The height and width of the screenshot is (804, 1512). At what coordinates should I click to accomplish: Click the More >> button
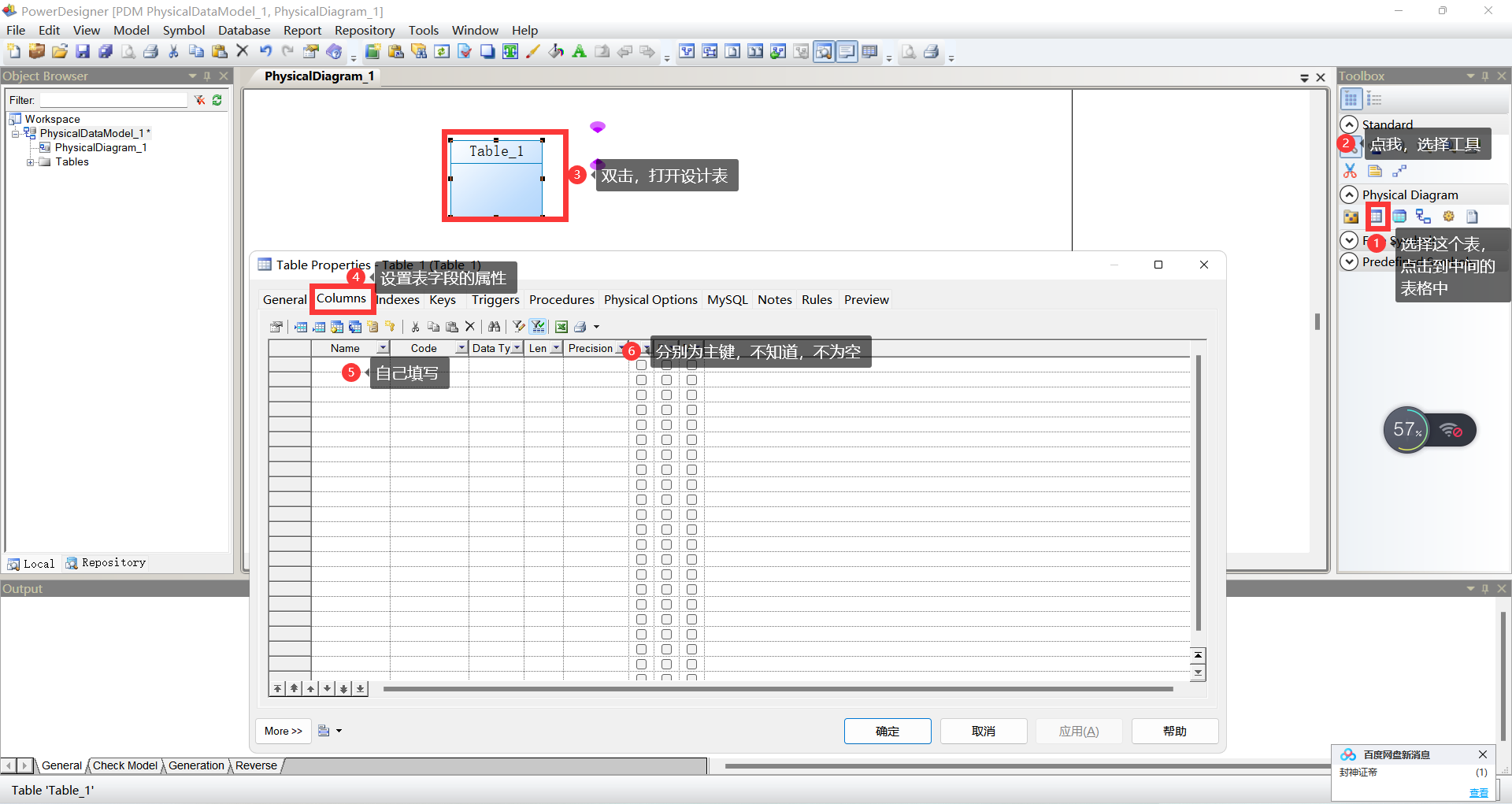[x=283, y=731]
